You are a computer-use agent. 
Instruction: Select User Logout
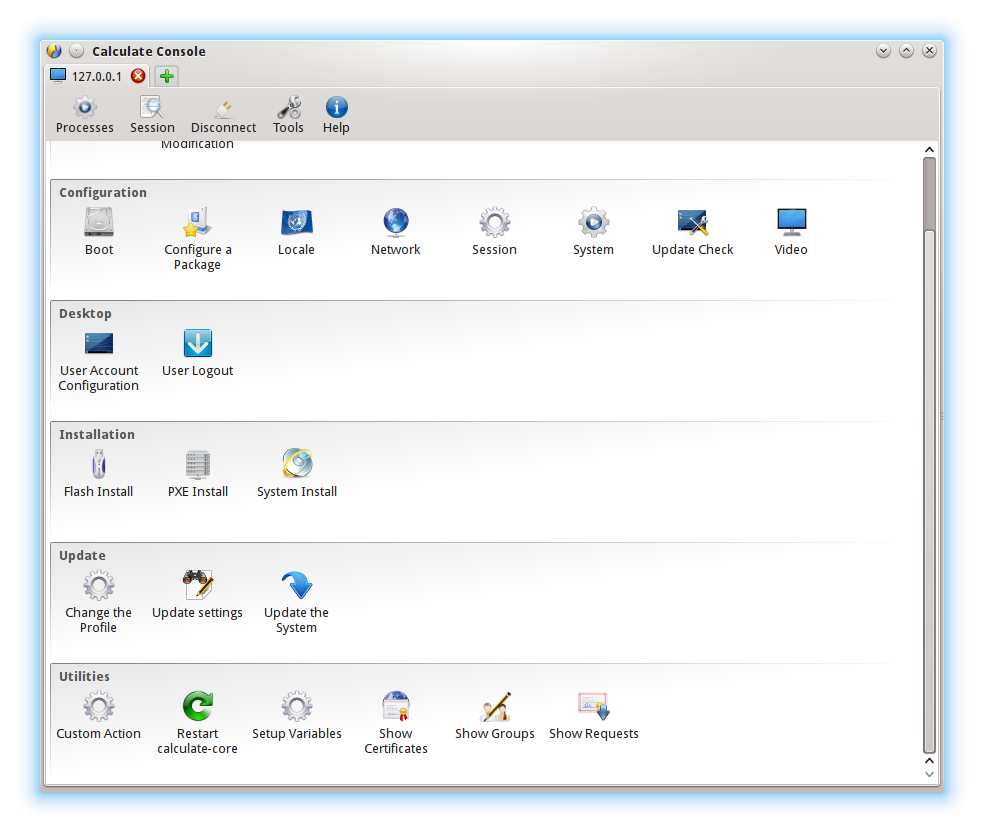coord(198,353)
